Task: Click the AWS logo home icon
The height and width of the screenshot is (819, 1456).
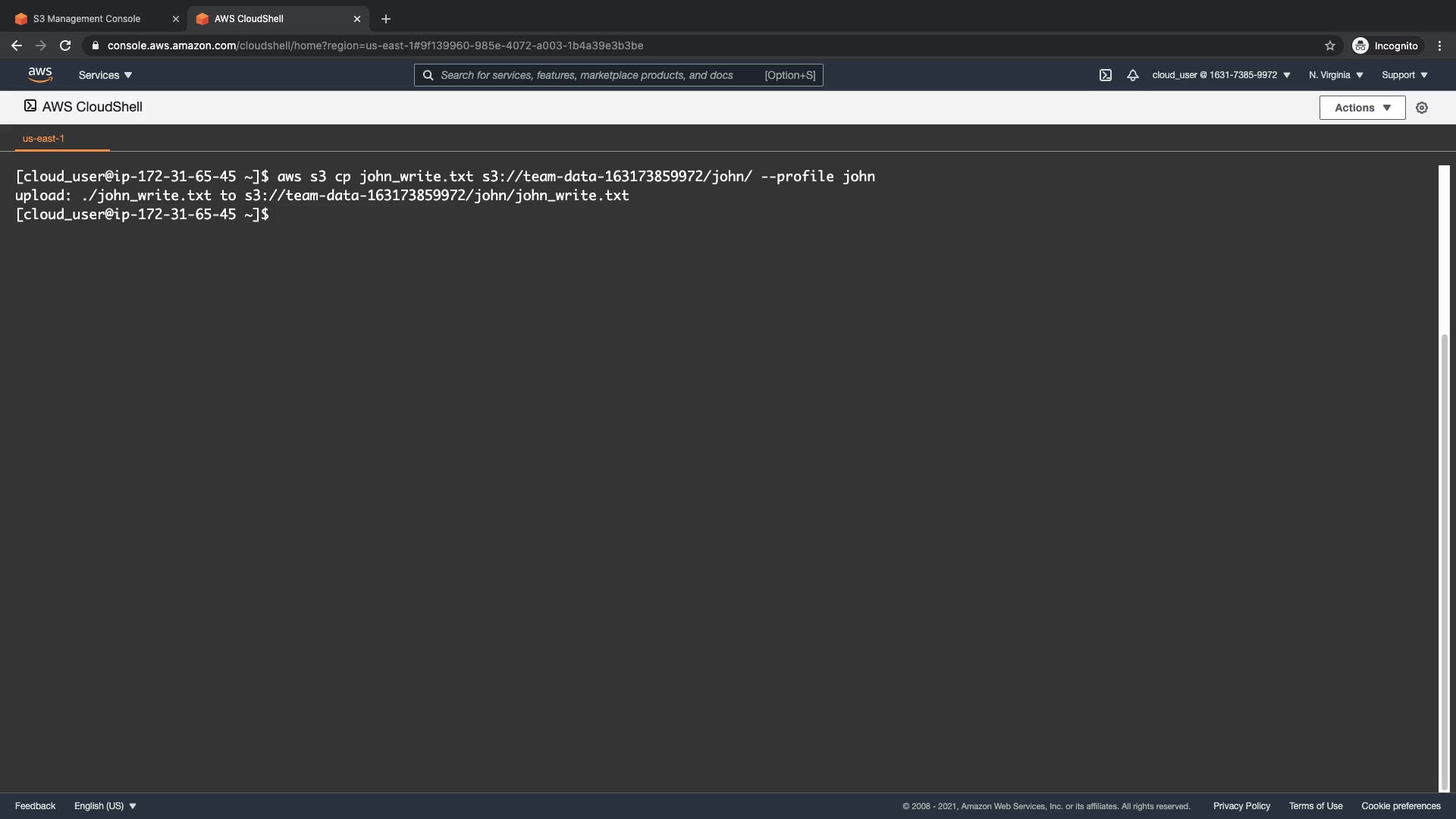Action: (40, 74)
